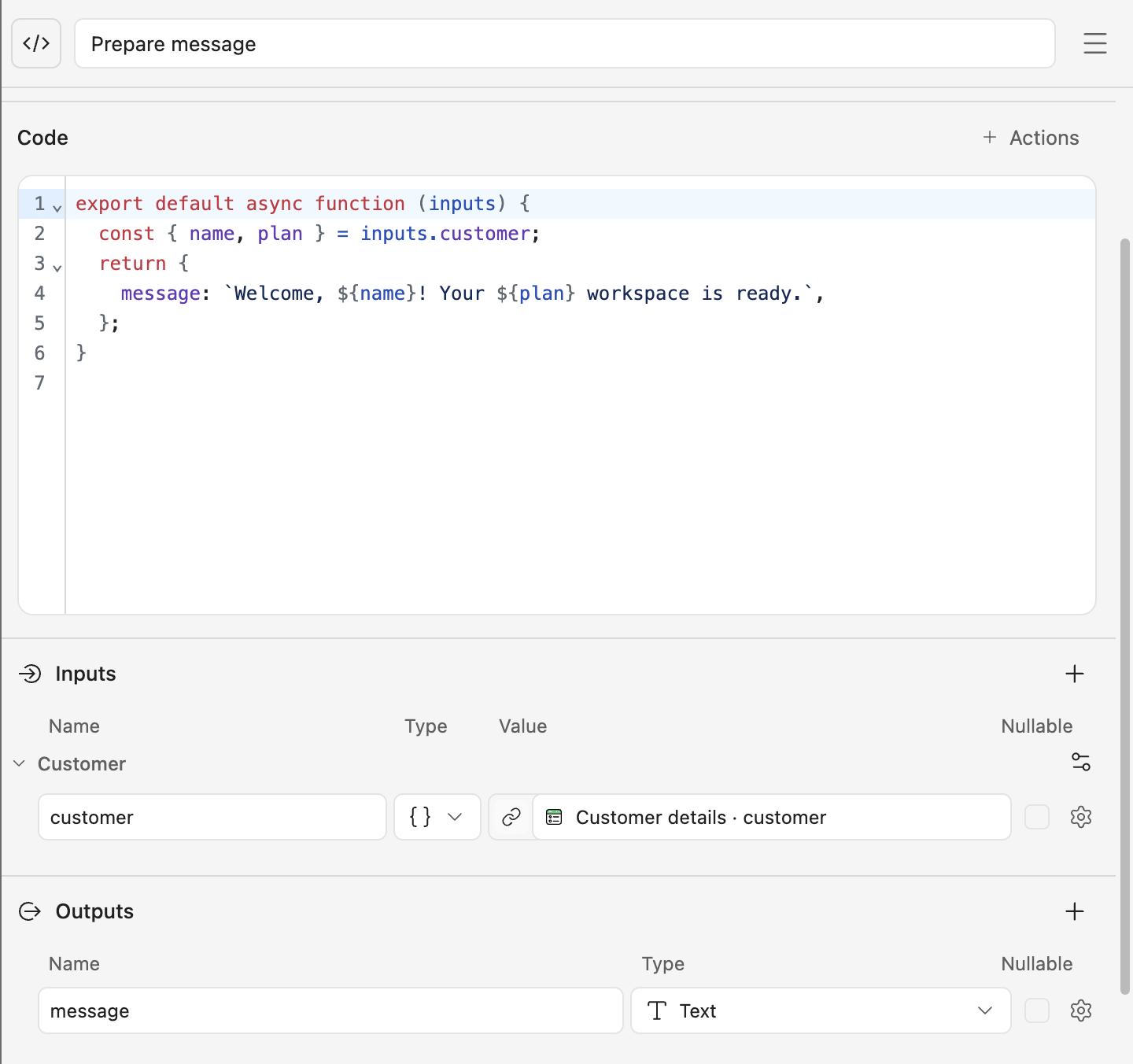Click the Inputs arrow icon
This screenshot has width=1133, height=1064.
(x=30, y=674)
